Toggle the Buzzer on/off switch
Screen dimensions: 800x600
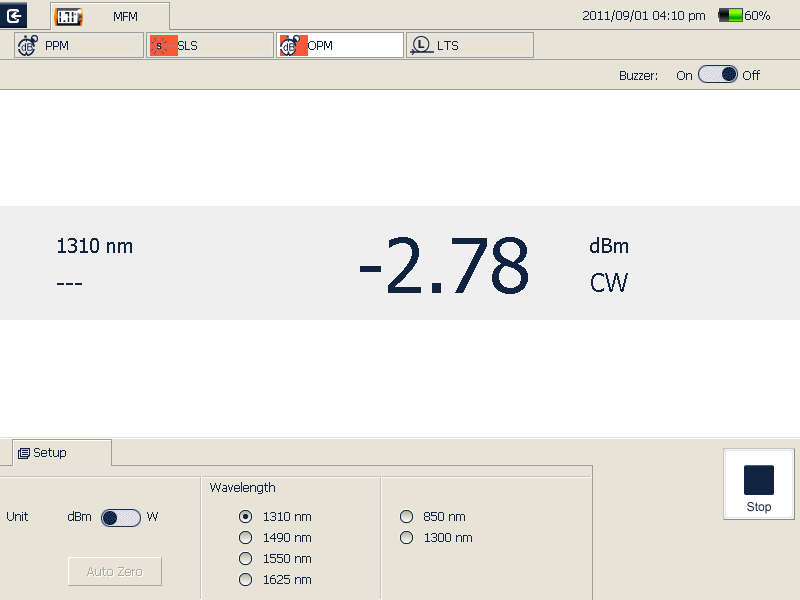point(717,75)
